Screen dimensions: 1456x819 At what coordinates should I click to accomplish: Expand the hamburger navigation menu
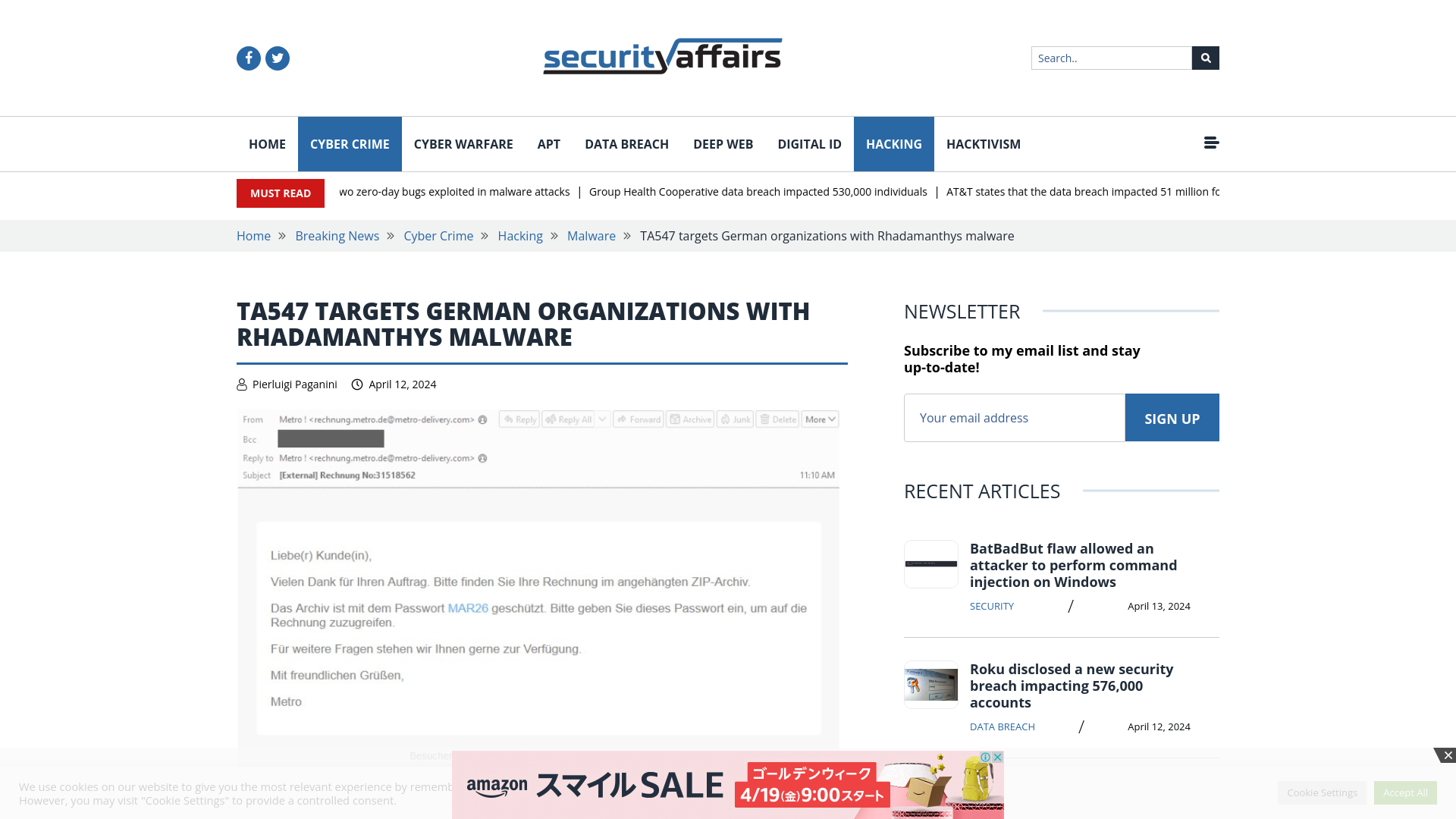pos(1210,143)
